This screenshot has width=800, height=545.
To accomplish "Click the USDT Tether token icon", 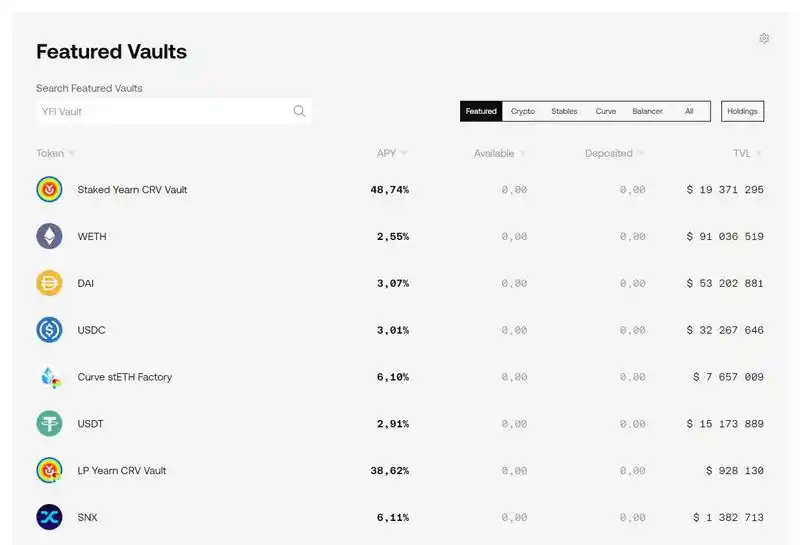I will pos(49,424).
